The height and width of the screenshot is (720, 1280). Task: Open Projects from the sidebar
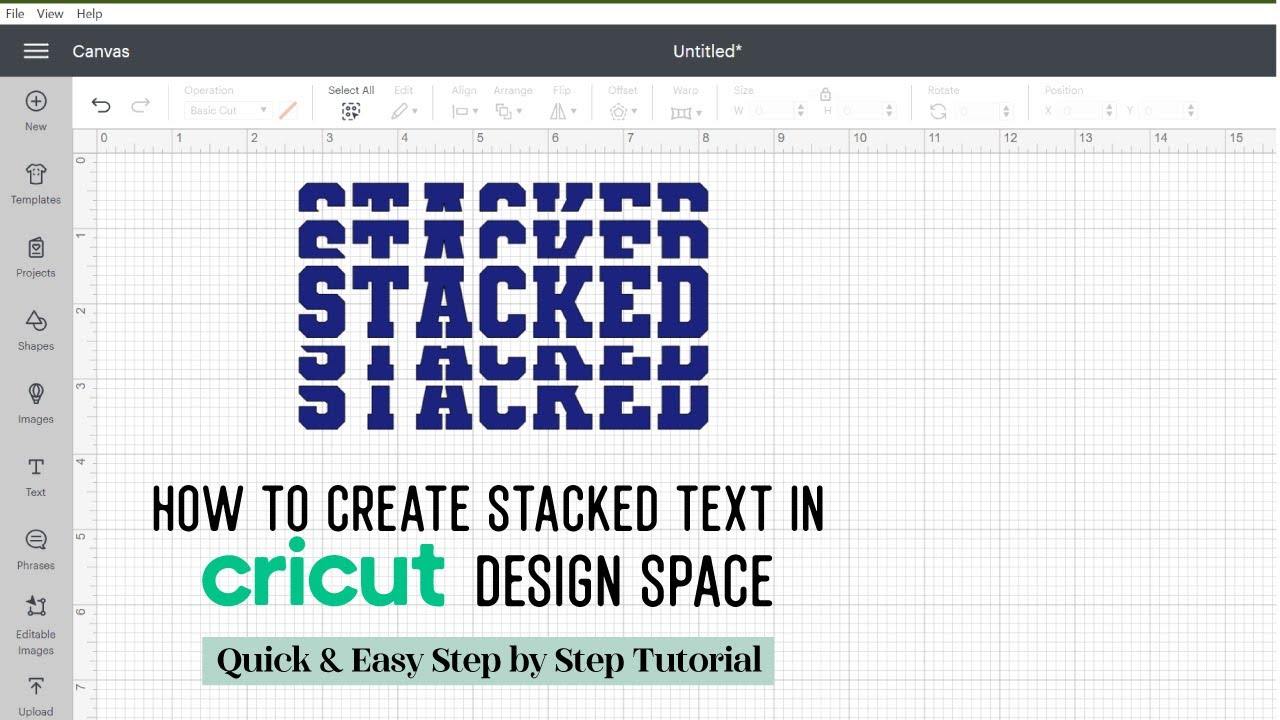click(x=36, y=257)
